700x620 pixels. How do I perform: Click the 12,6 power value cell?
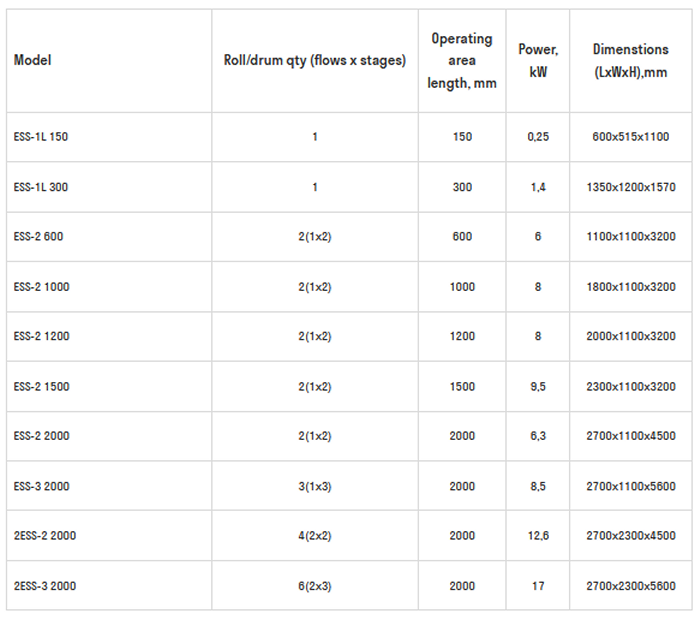click(x=538, y=536)
